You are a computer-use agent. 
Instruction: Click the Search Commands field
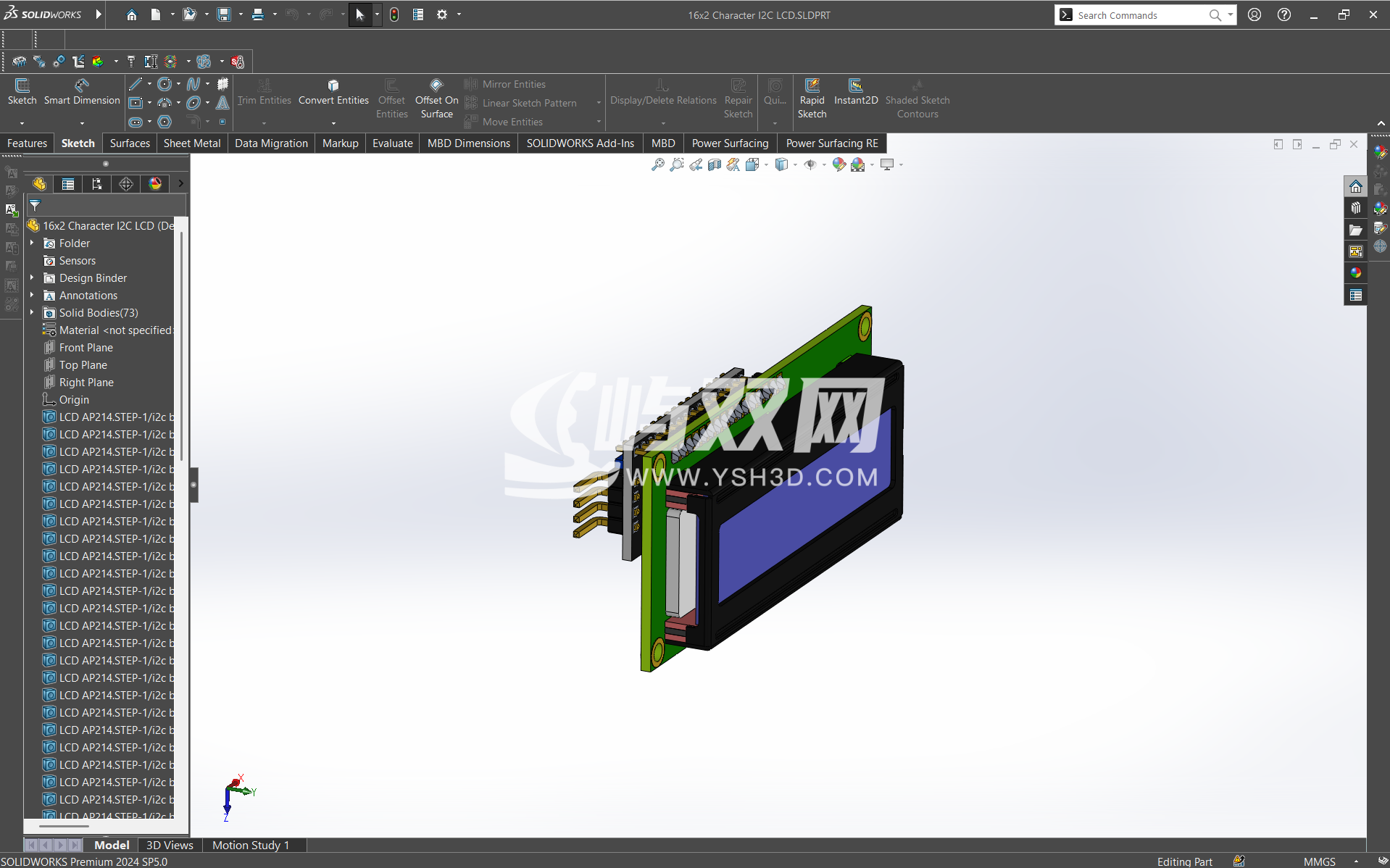pos(1138,14)
